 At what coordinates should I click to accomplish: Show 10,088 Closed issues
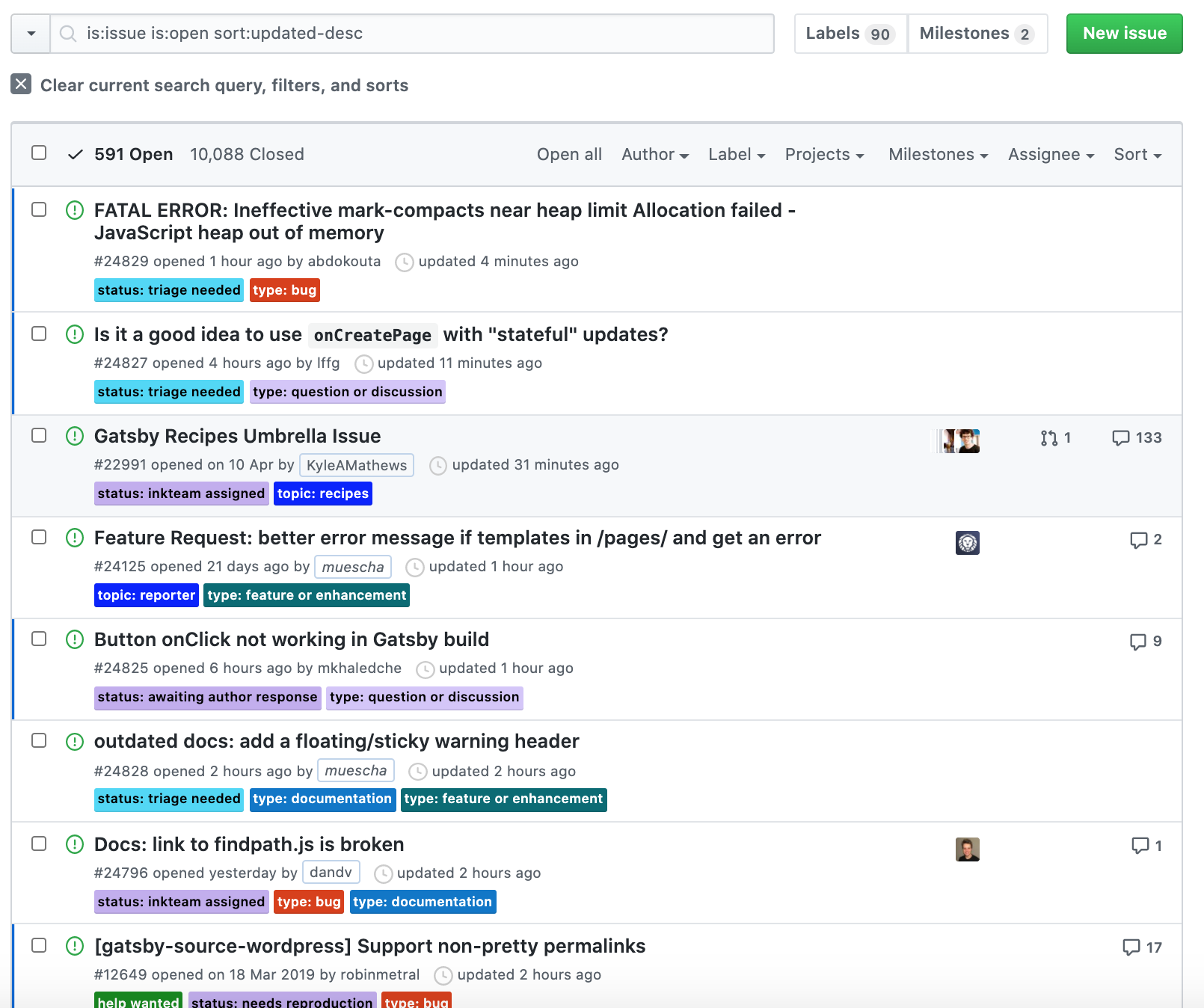pyautogui.click(x=247, y=155)
